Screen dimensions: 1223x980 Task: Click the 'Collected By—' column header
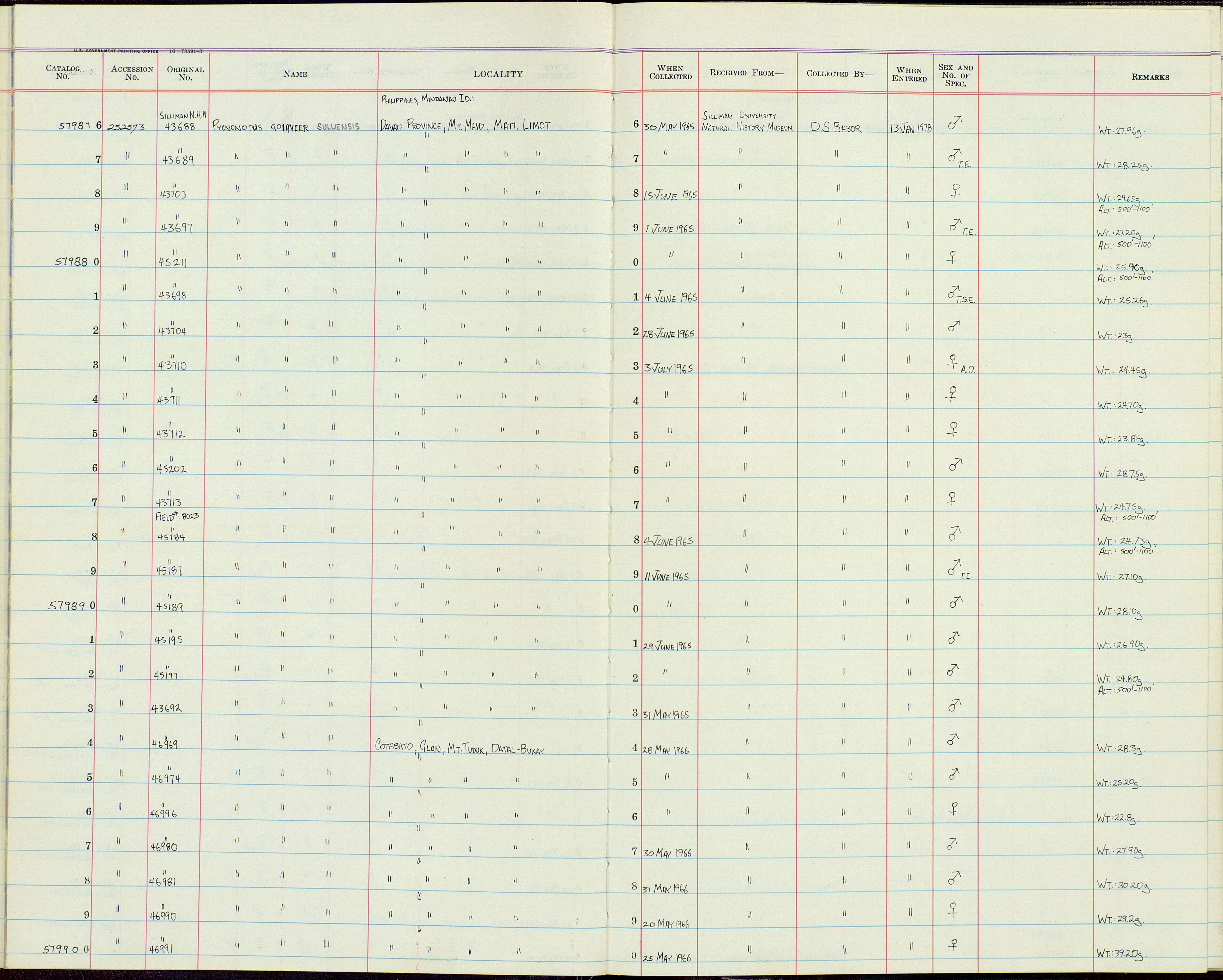(841, 73)
